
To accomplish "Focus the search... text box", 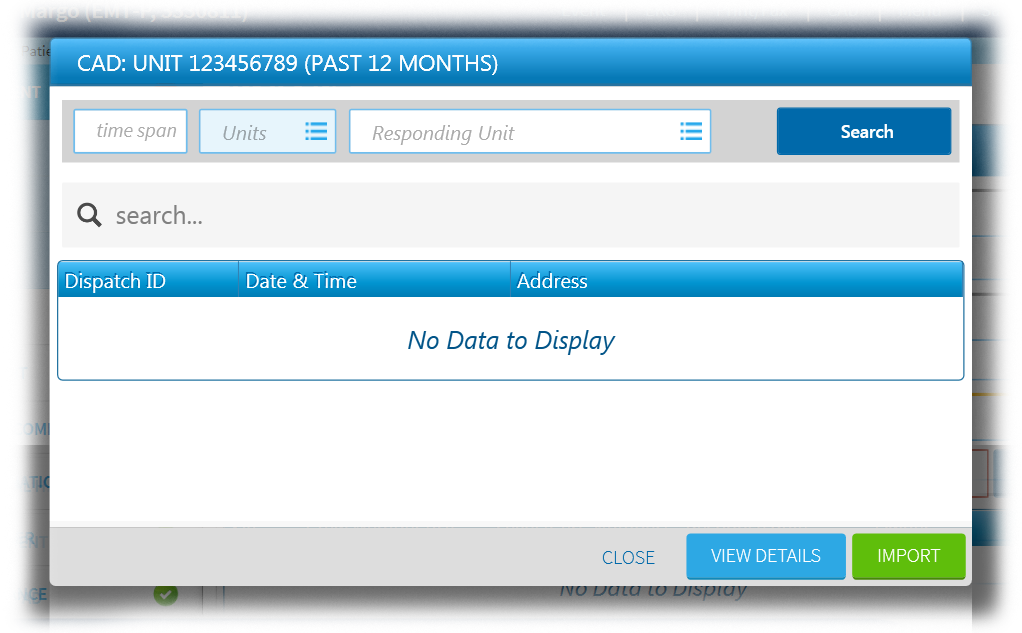I will pyautogui.click(x=510, y=215).
